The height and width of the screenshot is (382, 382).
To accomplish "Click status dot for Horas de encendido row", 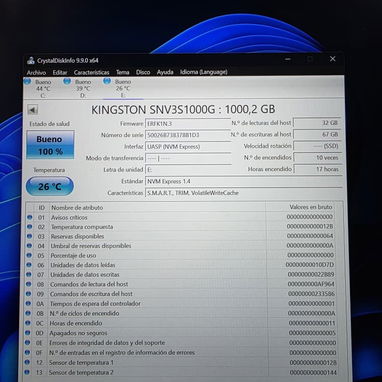I will click(x=28, y=323).
